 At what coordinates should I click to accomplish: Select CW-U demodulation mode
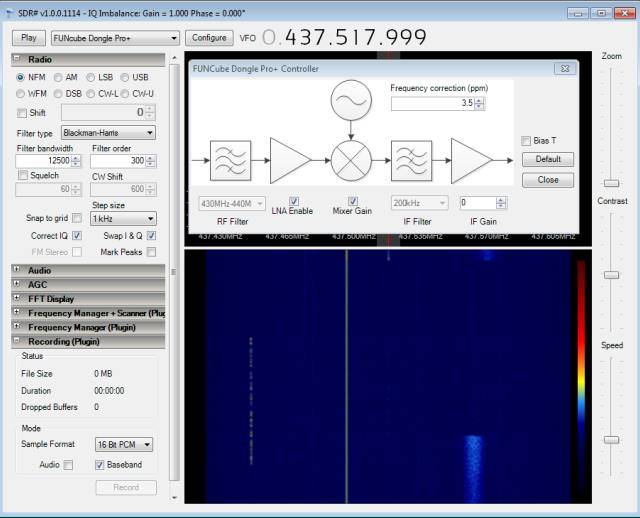tap(124, 94)
